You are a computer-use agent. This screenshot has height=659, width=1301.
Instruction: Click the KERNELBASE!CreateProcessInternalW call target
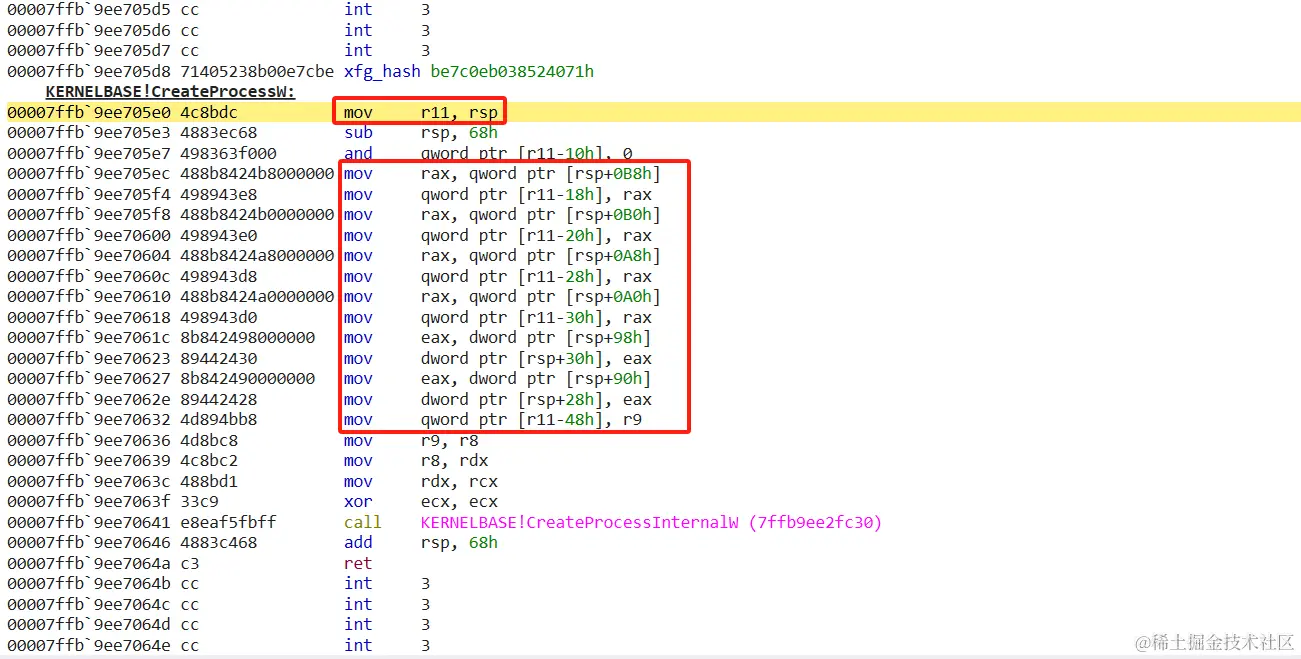[651, 522]
